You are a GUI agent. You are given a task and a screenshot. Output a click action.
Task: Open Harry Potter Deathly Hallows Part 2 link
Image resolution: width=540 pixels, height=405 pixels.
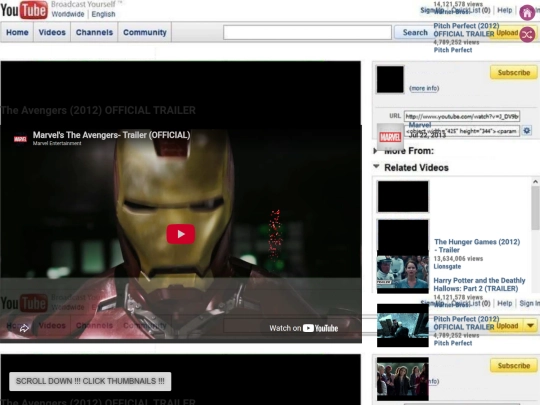point(479,284)
